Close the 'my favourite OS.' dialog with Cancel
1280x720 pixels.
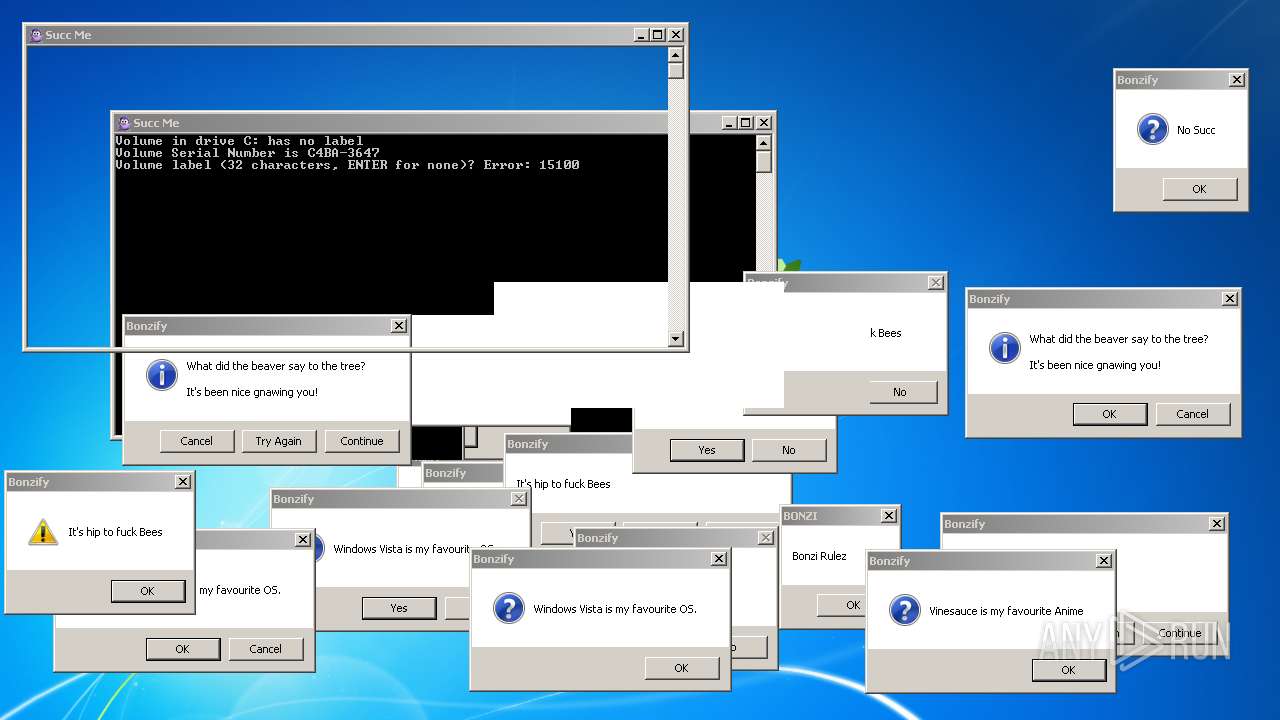303,540
